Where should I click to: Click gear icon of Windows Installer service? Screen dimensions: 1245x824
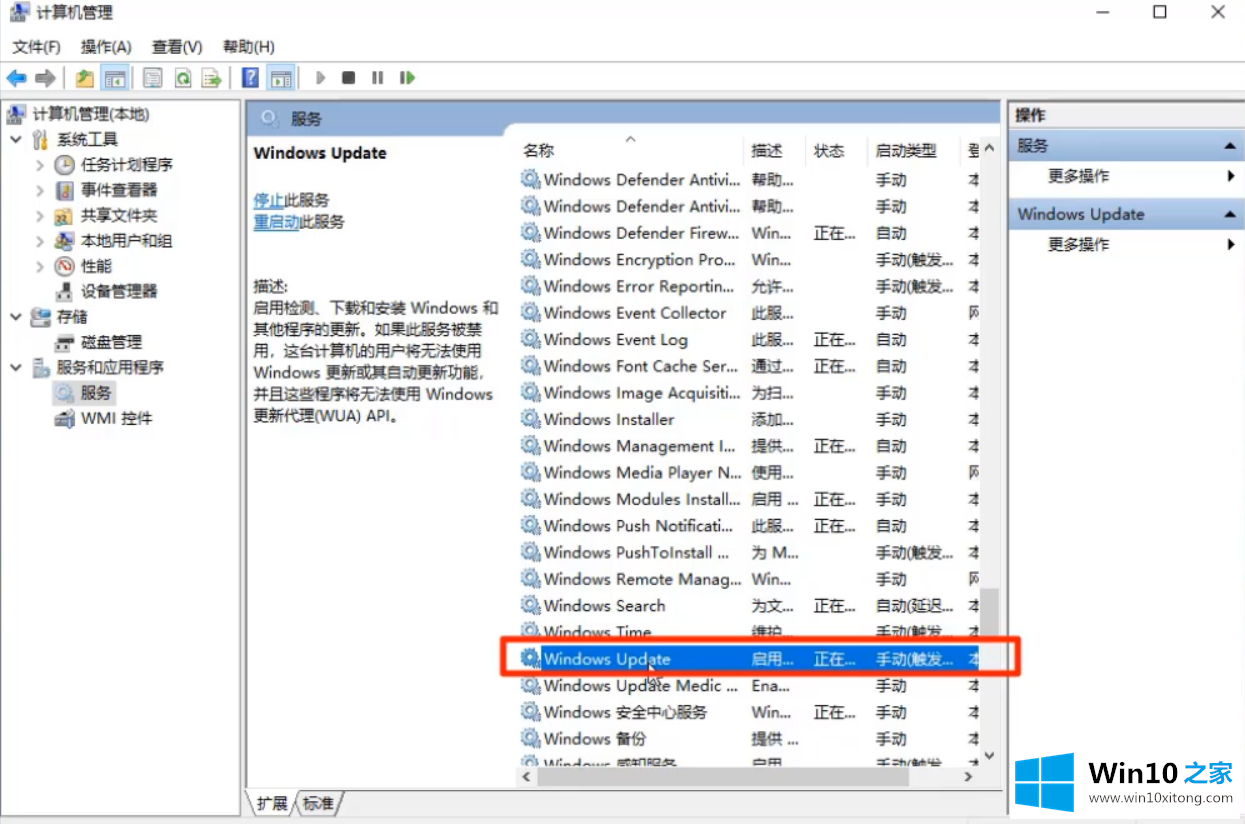click(x=530, y=419)
